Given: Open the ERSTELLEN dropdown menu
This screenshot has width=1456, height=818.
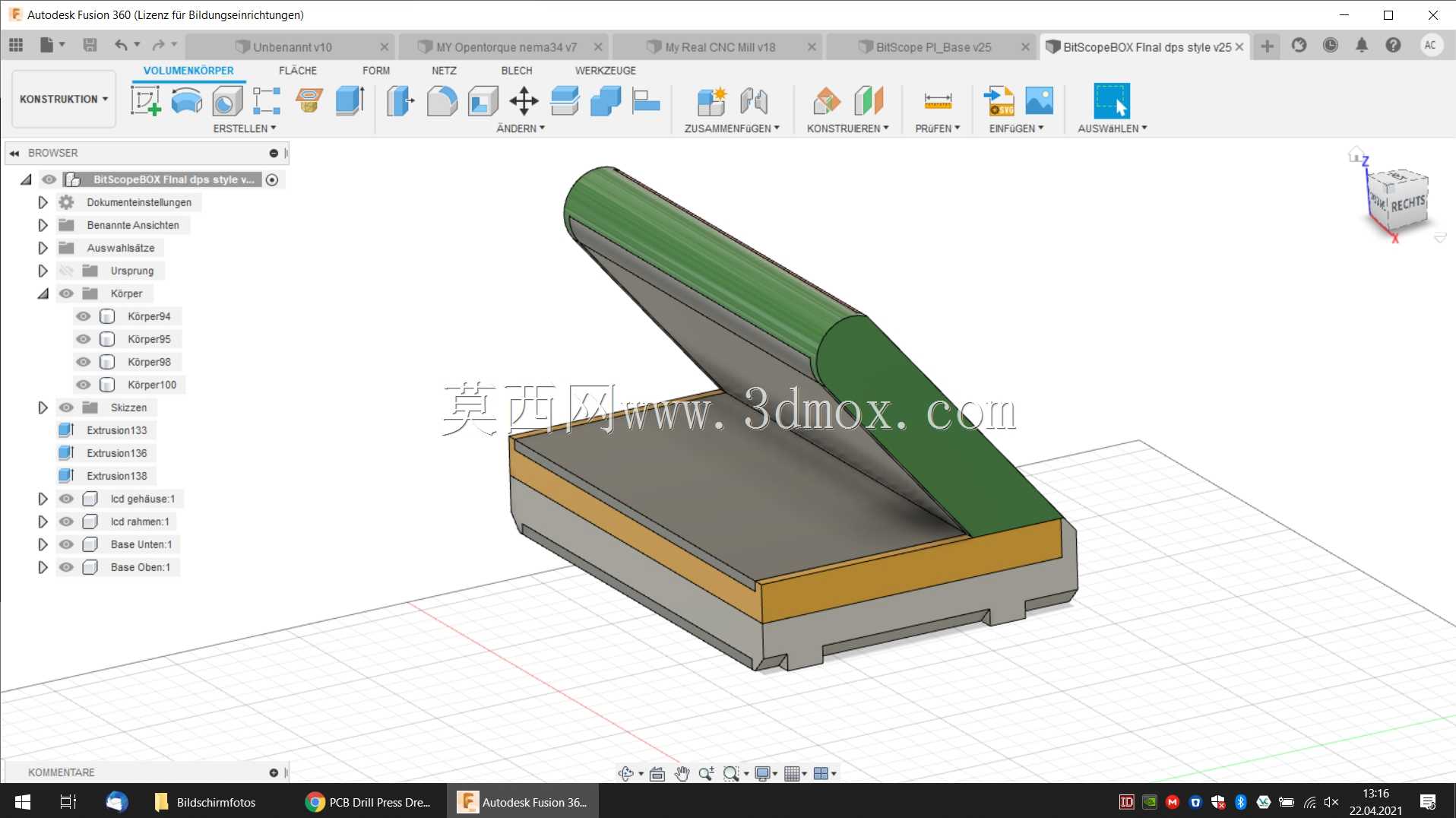Looking at the screenshot, I should [245, 128].
